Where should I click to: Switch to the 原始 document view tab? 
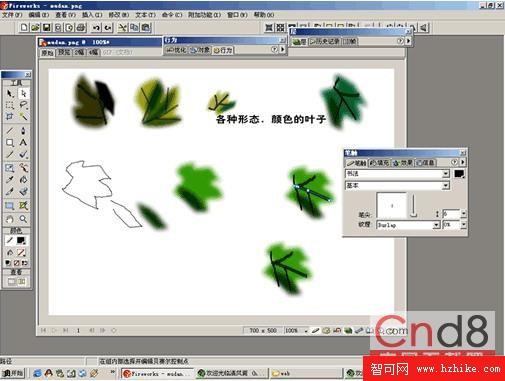point(47,53)
